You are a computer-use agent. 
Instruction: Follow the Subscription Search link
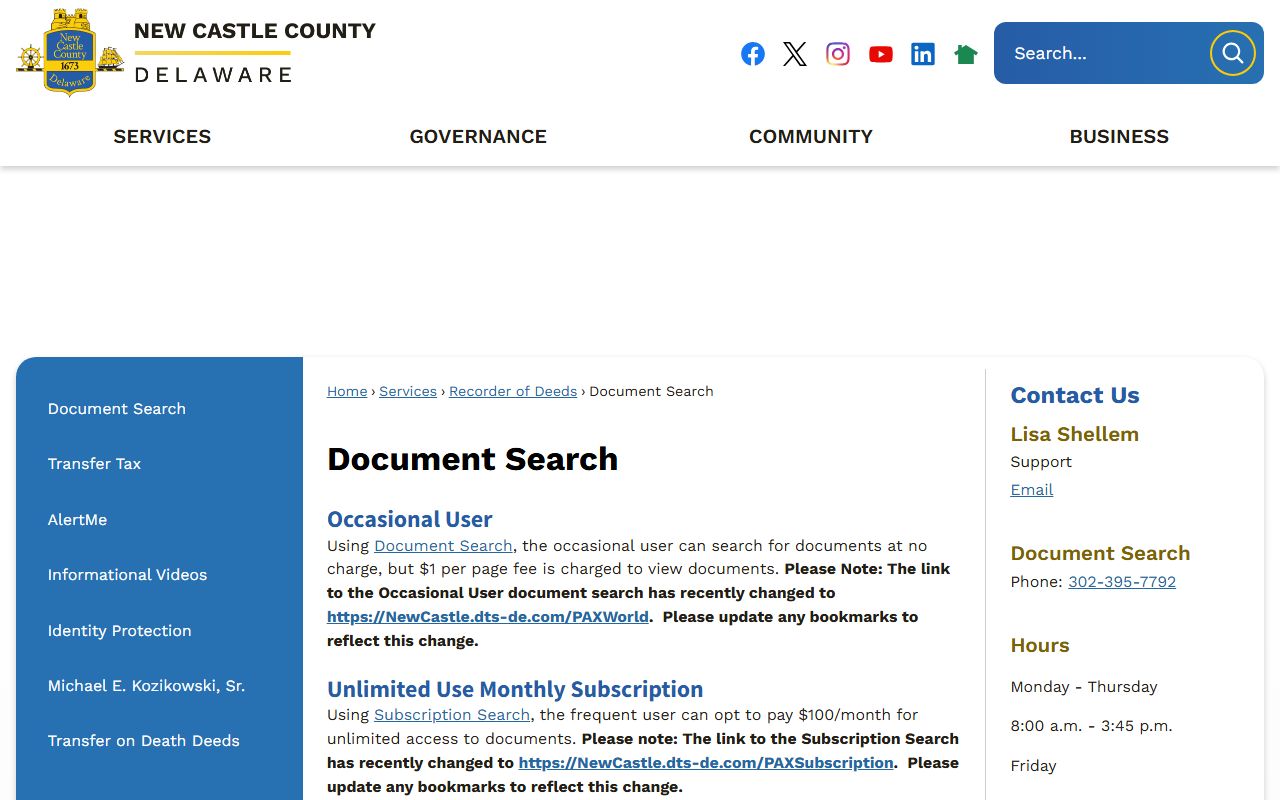[452, 715]
